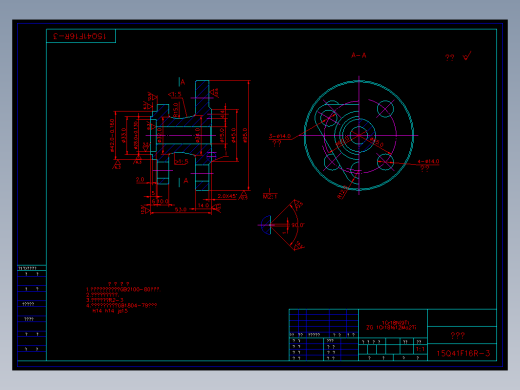Image resolution: width=520 pixels, height=390 pixels.
Task: Click the 15Q41F16R-3 part number in title block
Action: coord(463,353)
